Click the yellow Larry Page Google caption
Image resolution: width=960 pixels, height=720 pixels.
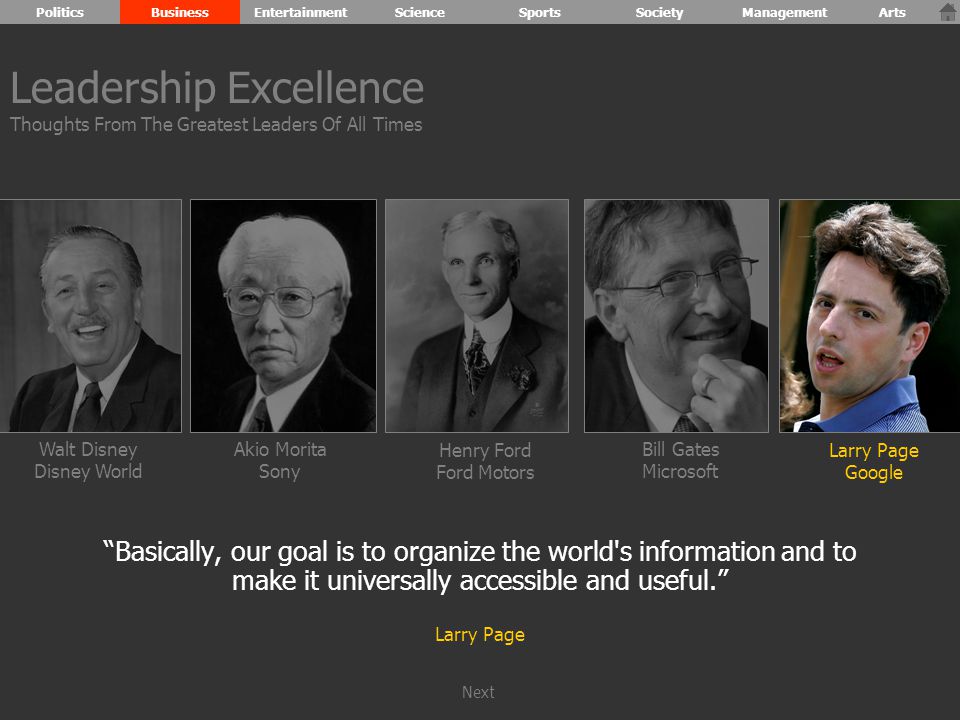point(874,462)
